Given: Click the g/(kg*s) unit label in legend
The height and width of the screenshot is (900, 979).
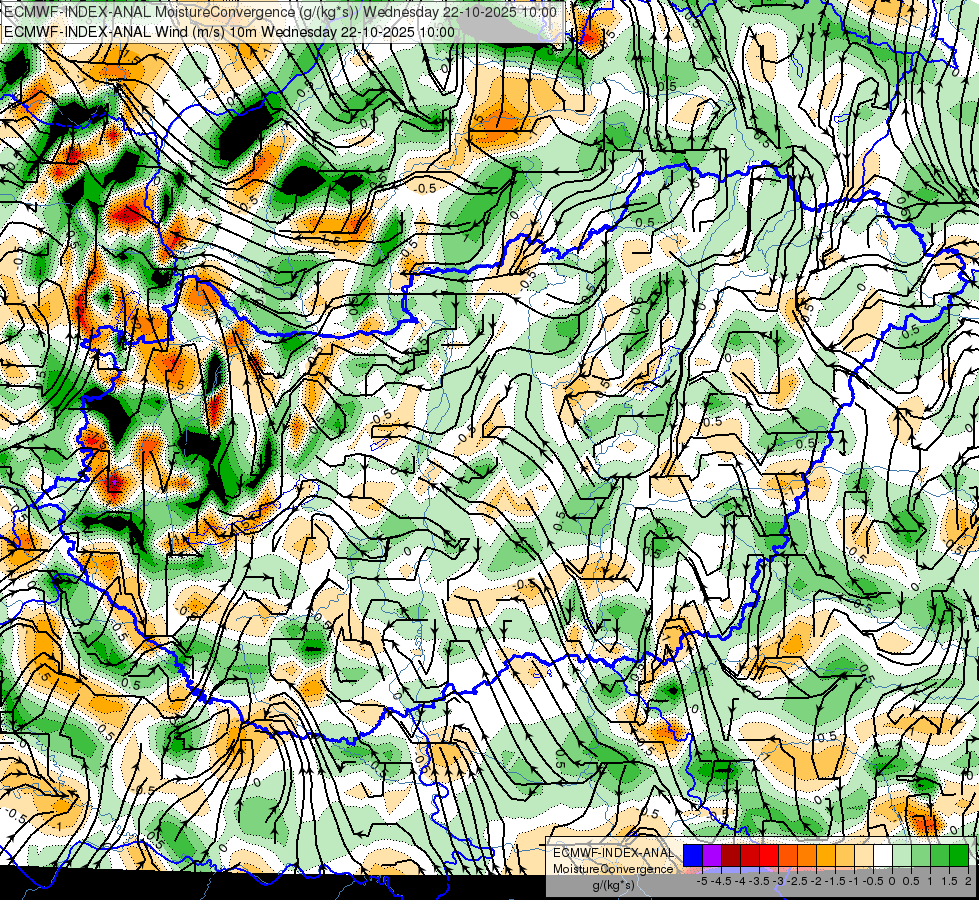Looking at the screenshot, I should pos(613,886).
